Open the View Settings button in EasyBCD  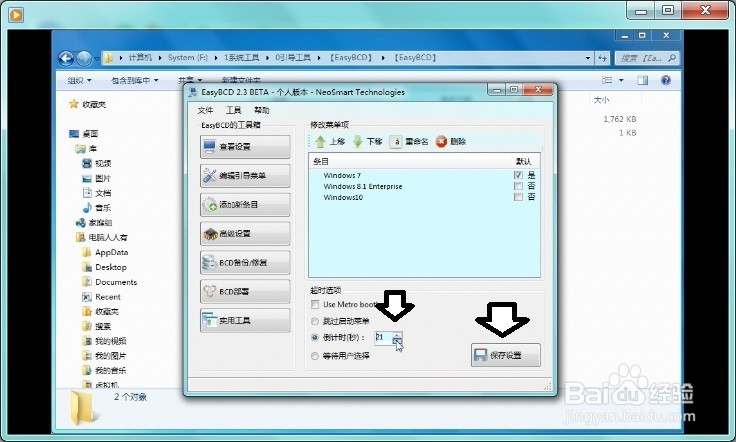coord(245,146)
